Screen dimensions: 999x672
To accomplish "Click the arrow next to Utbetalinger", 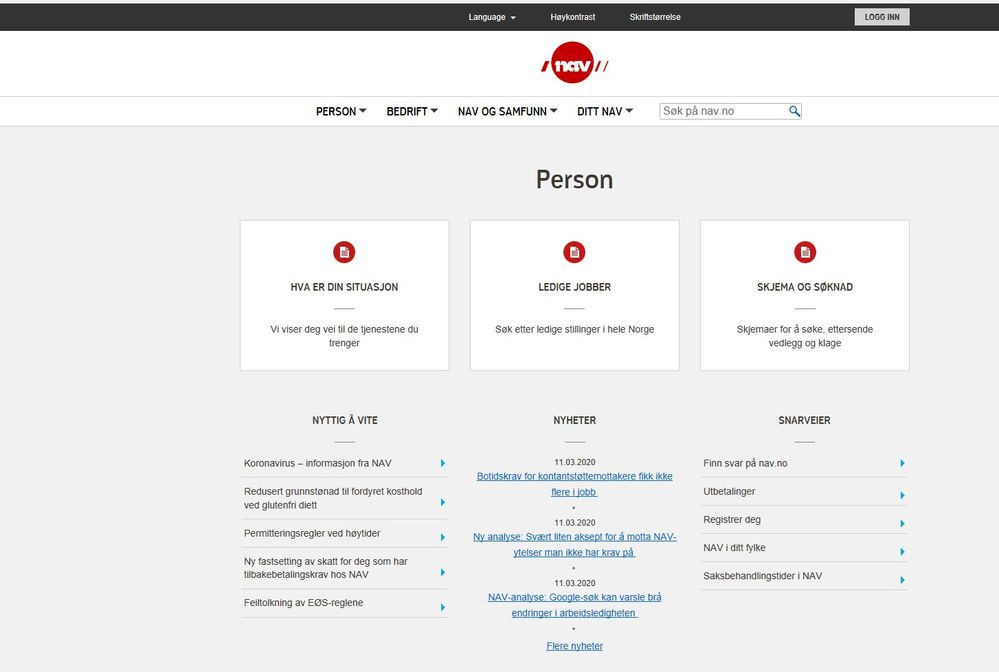I will pyautogui.click(x=902, y=495).
